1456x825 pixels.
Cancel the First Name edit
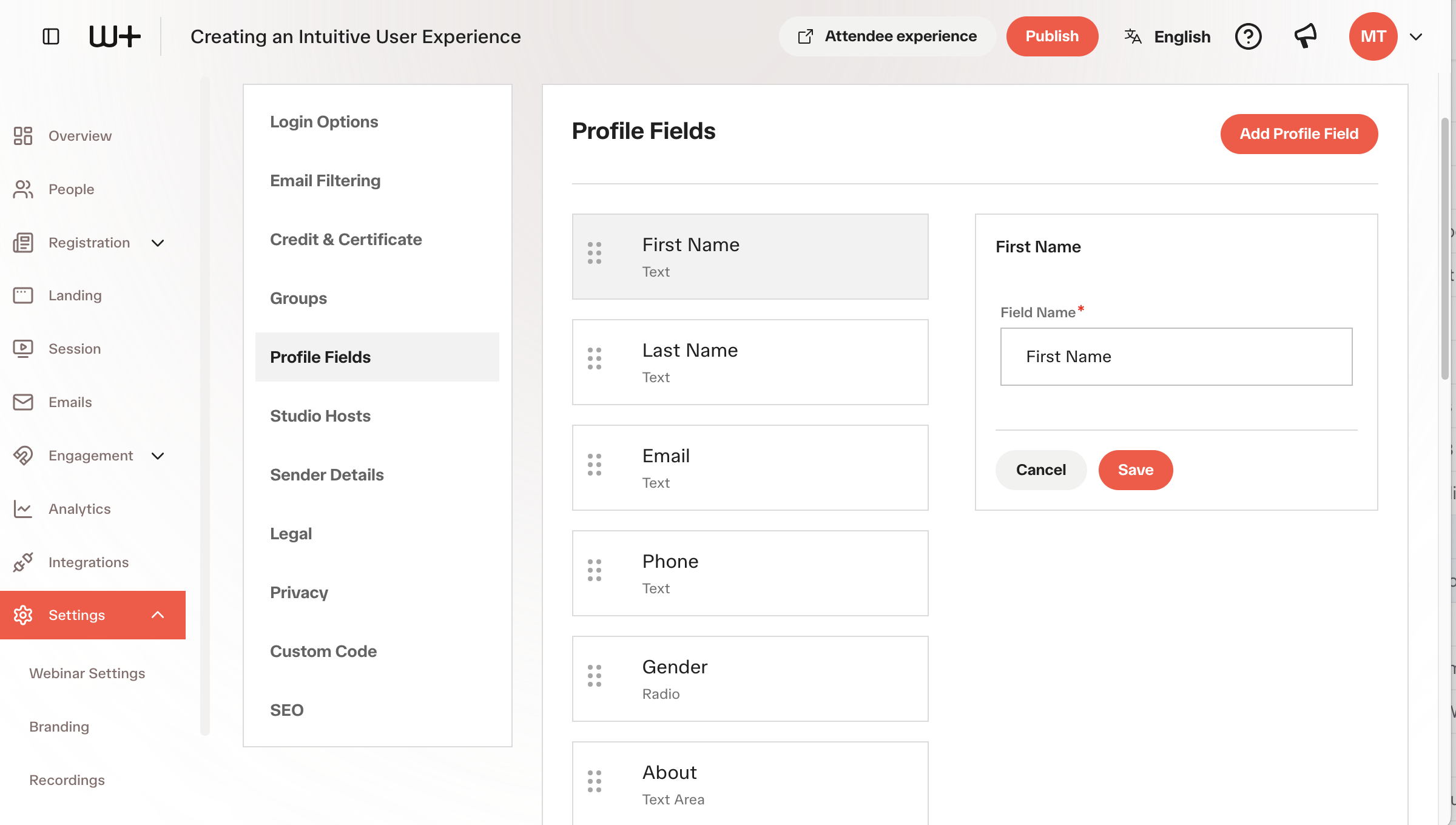1041,470
